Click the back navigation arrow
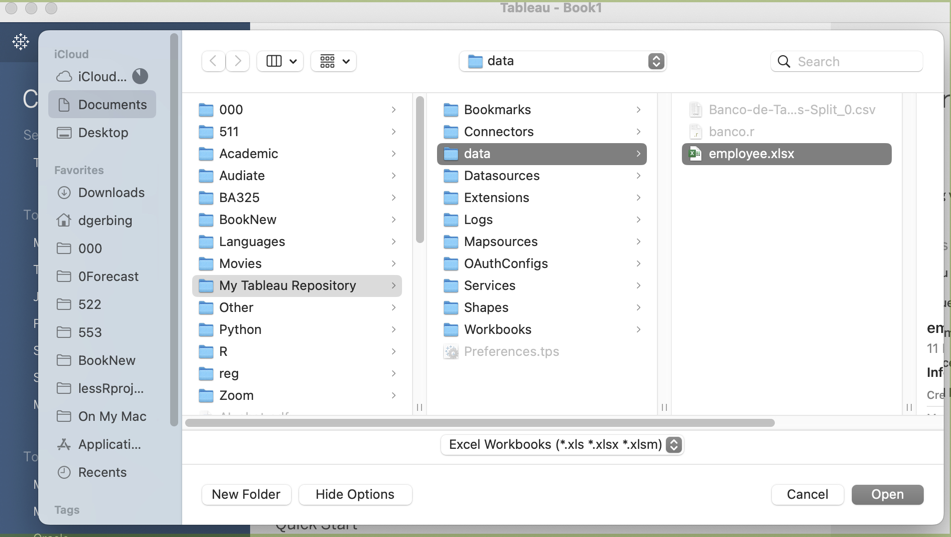951x537 pixels. (x=213, y=61)
